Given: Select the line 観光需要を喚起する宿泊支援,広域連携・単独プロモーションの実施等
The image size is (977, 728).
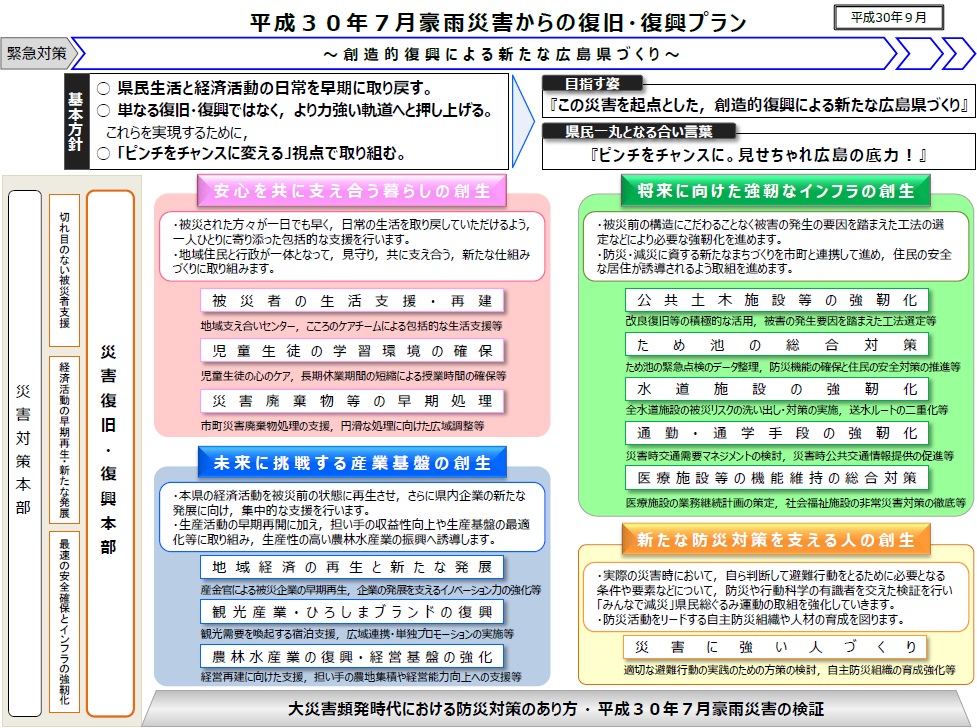Looking at the screenshot, I should [357, 634].
